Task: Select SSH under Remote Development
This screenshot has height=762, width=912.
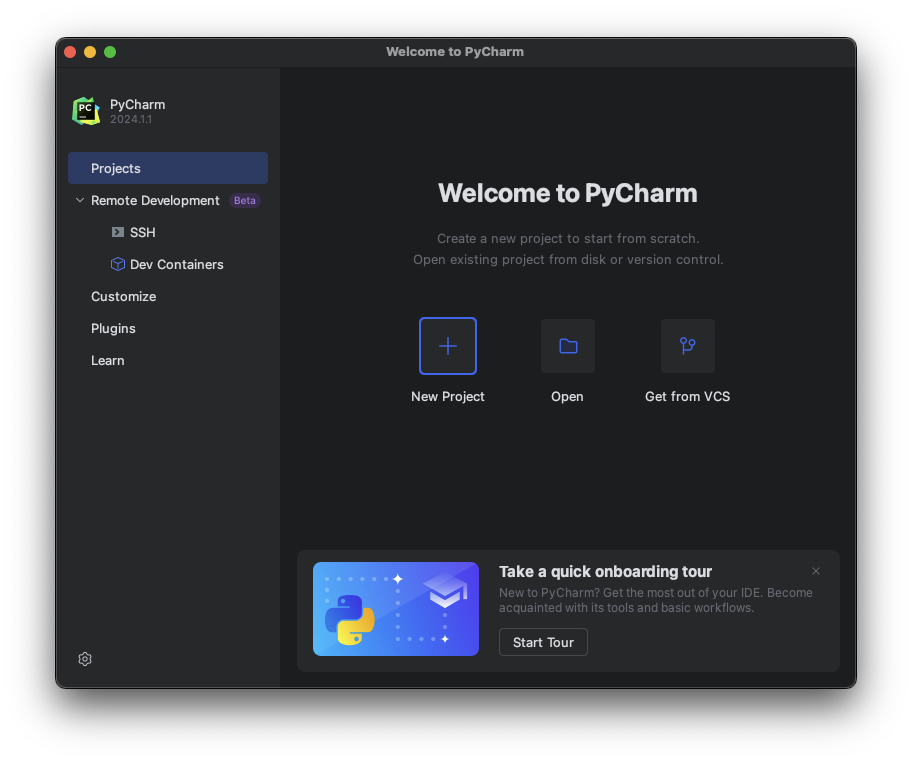Action: [x=142, y=232]
